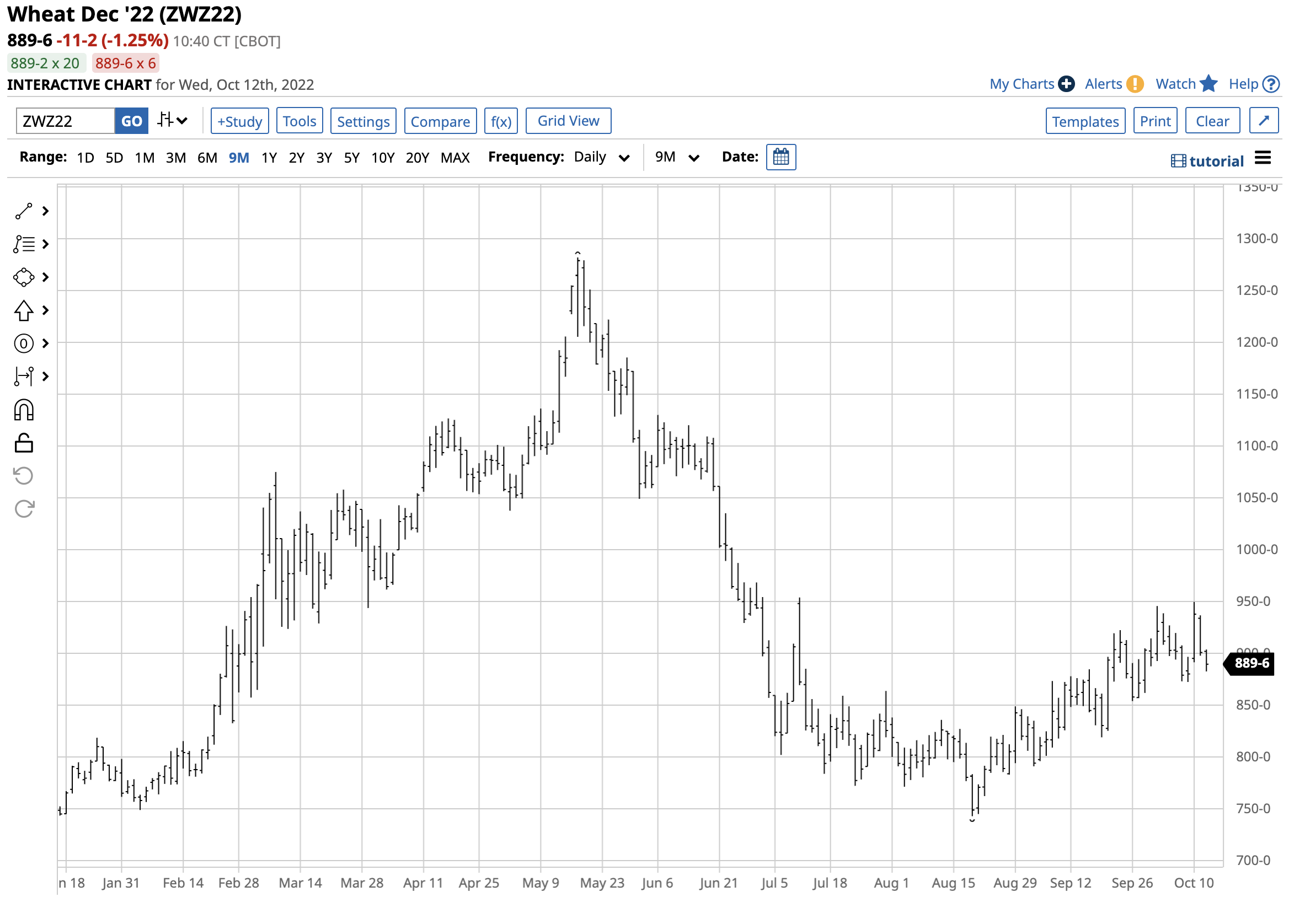
Task: Open the hamburger menu beside tutorial
Action: 1263,158
